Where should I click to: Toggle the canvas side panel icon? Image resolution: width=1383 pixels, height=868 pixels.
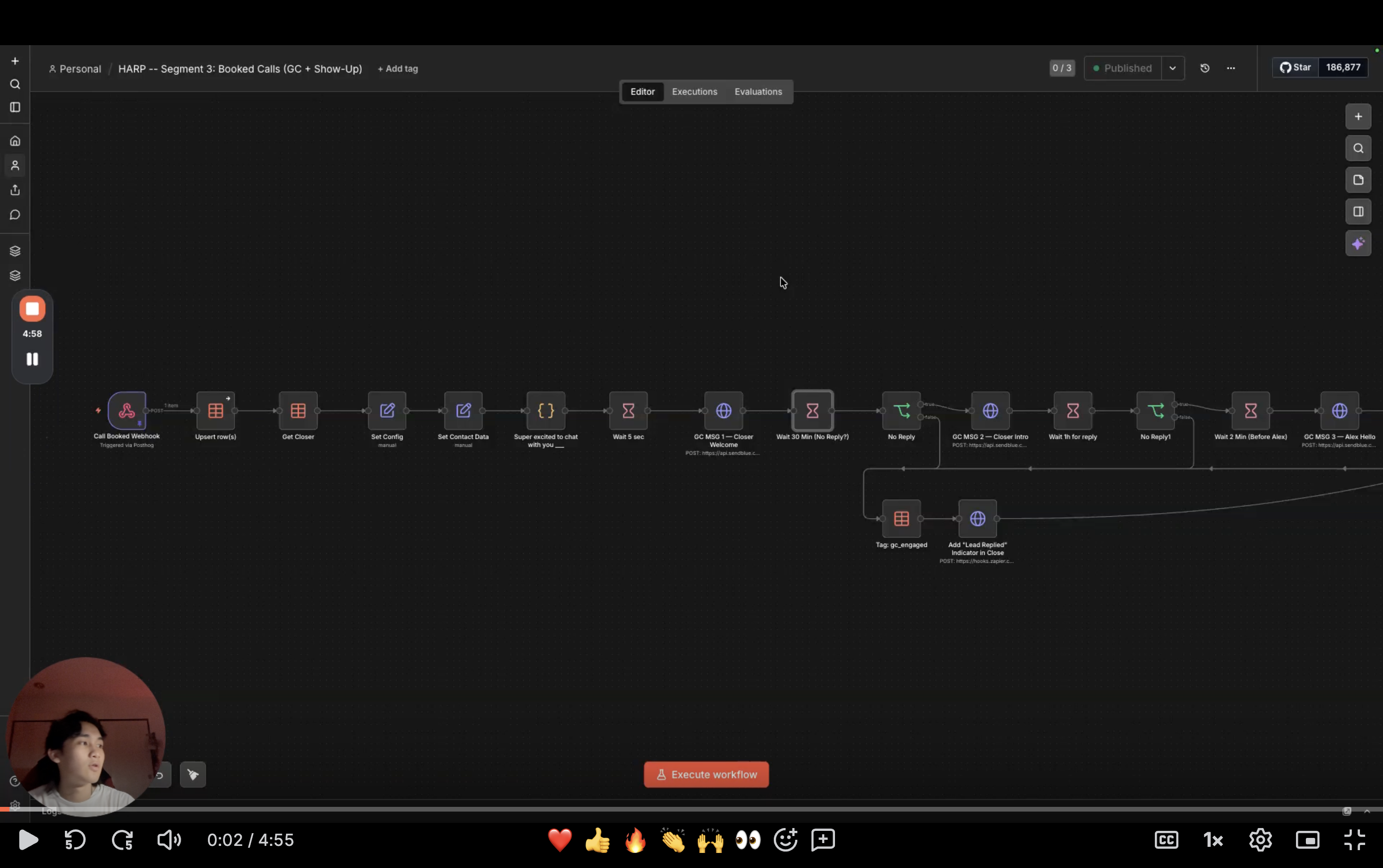click(x=1359, y=211)
